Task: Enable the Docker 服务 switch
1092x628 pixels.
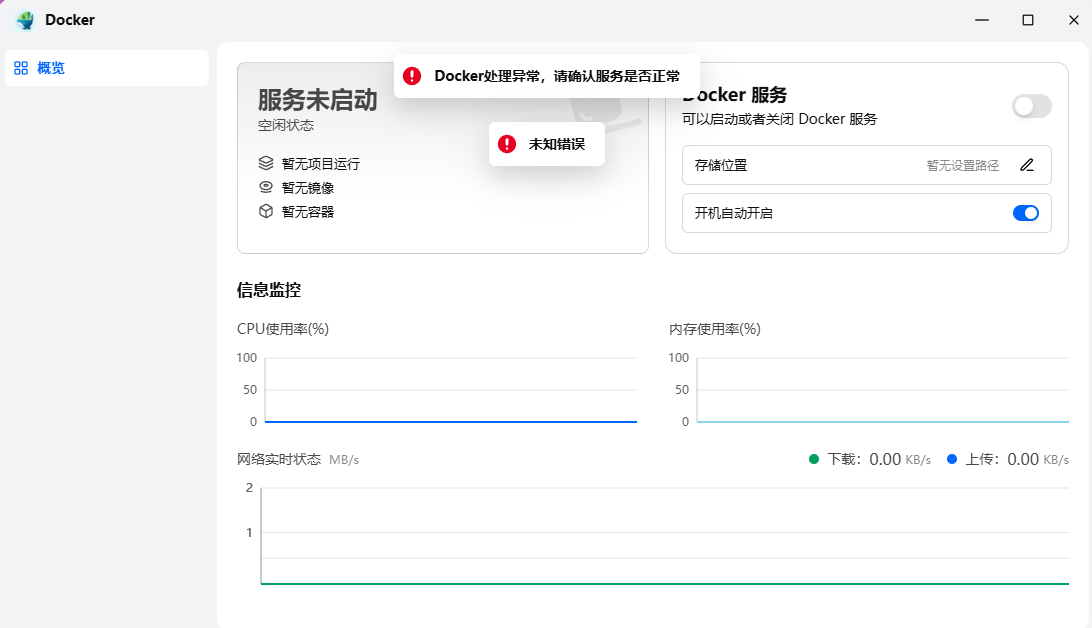Action: pyautogui.click(x=1031, y=106)
